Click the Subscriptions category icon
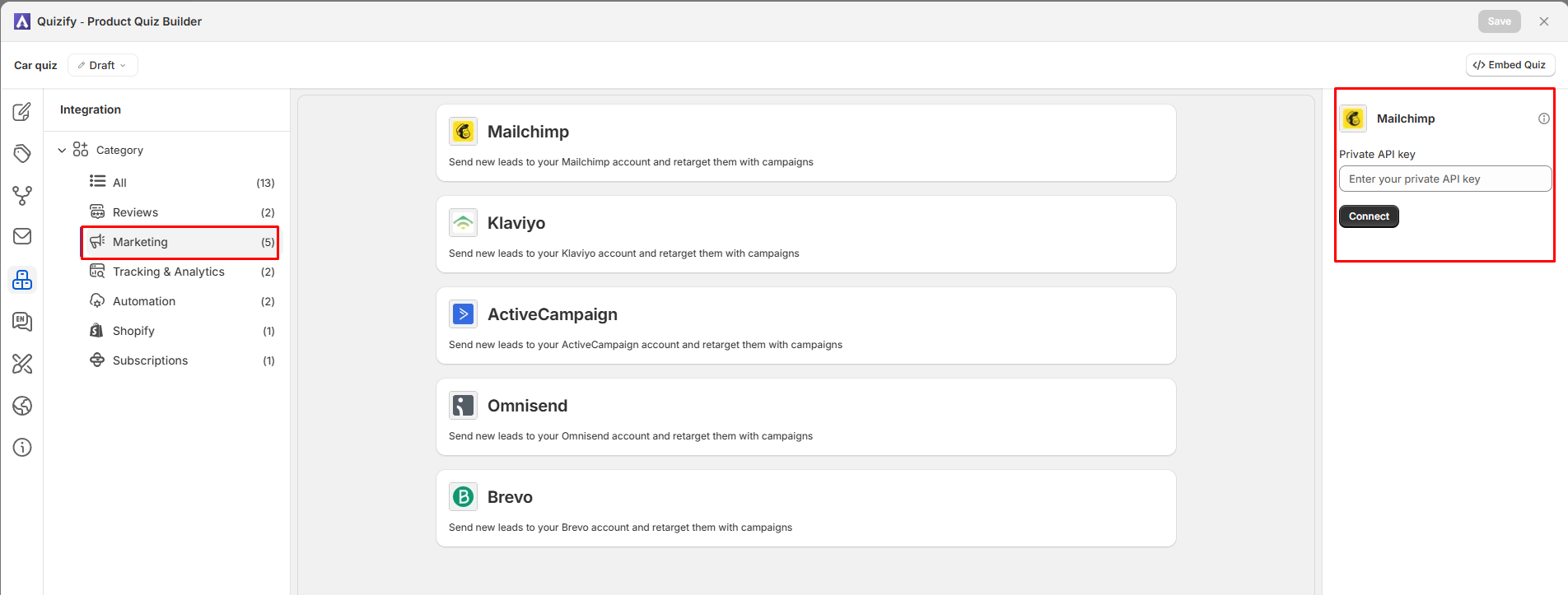Viewport: 1568px width, 595px height. pyautogui.click(x=97, y=360)
